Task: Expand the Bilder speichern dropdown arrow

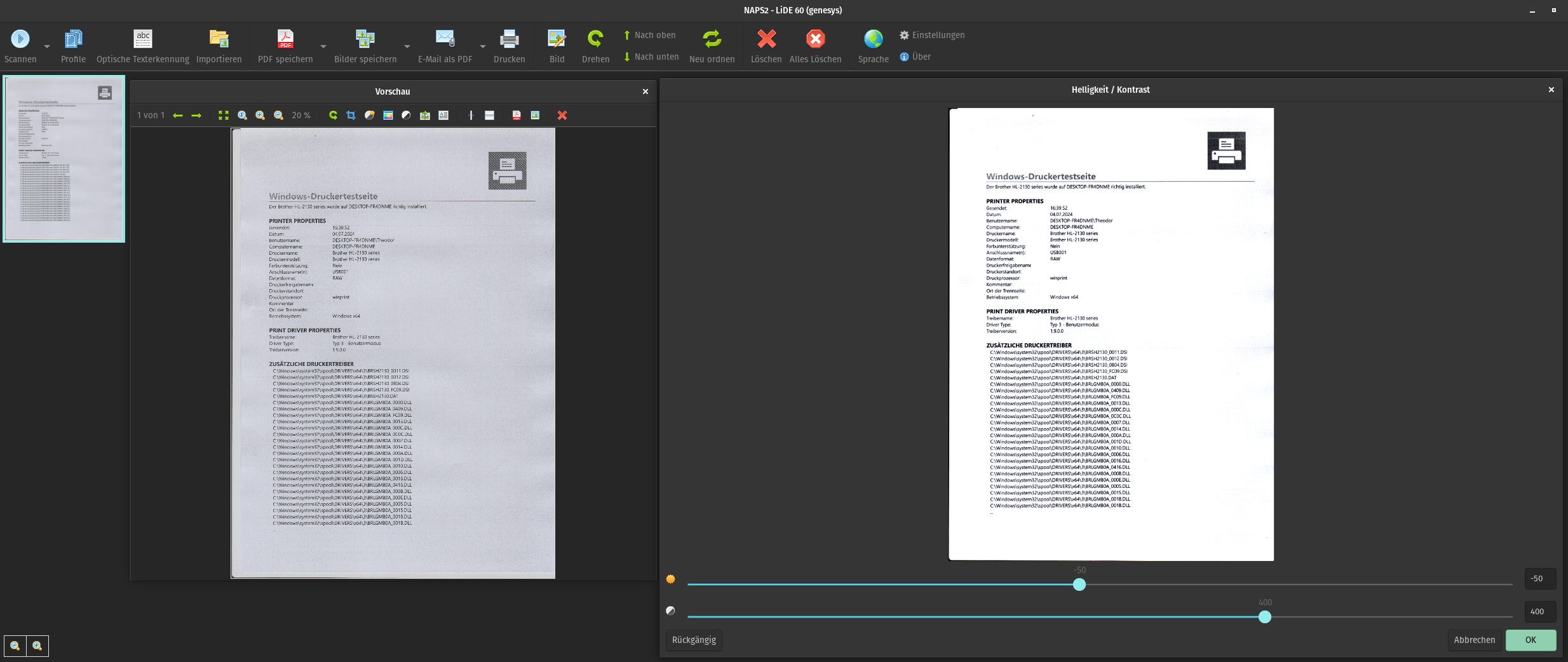Action: coord(407,46)
